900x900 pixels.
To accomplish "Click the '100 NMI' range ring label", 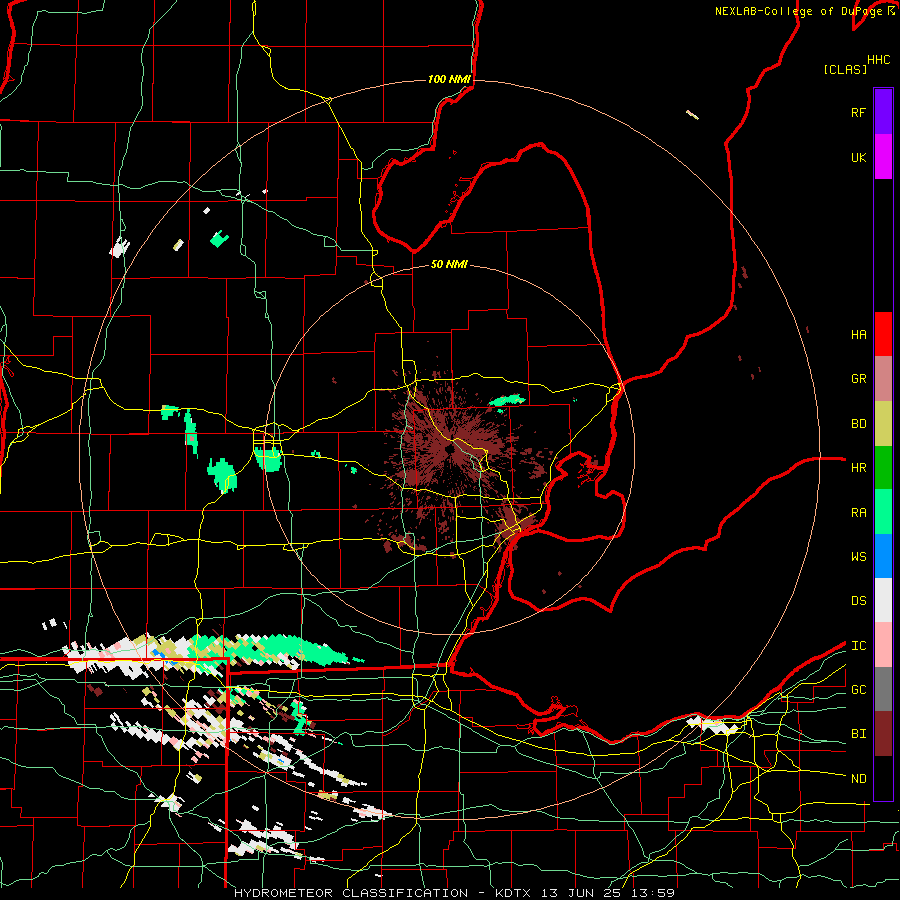I will coord(449,79).
